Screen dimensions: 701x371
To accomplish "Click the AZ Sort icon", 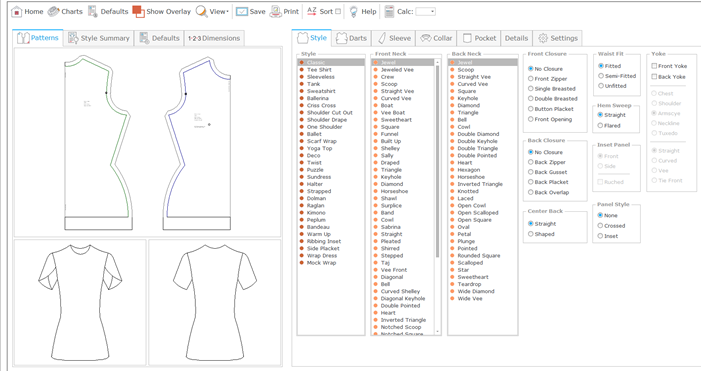I will (312, 12).
